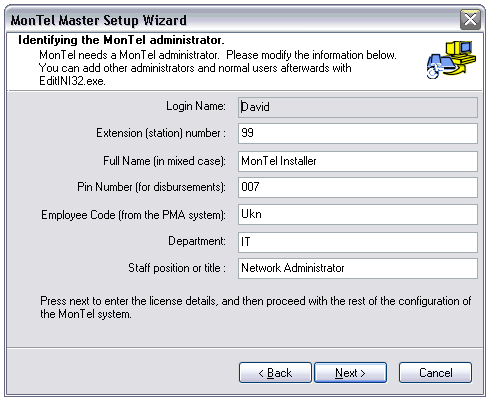This screenshot has height=402, width=491.
Task: Click the Department label text
Action: point(197,241)
